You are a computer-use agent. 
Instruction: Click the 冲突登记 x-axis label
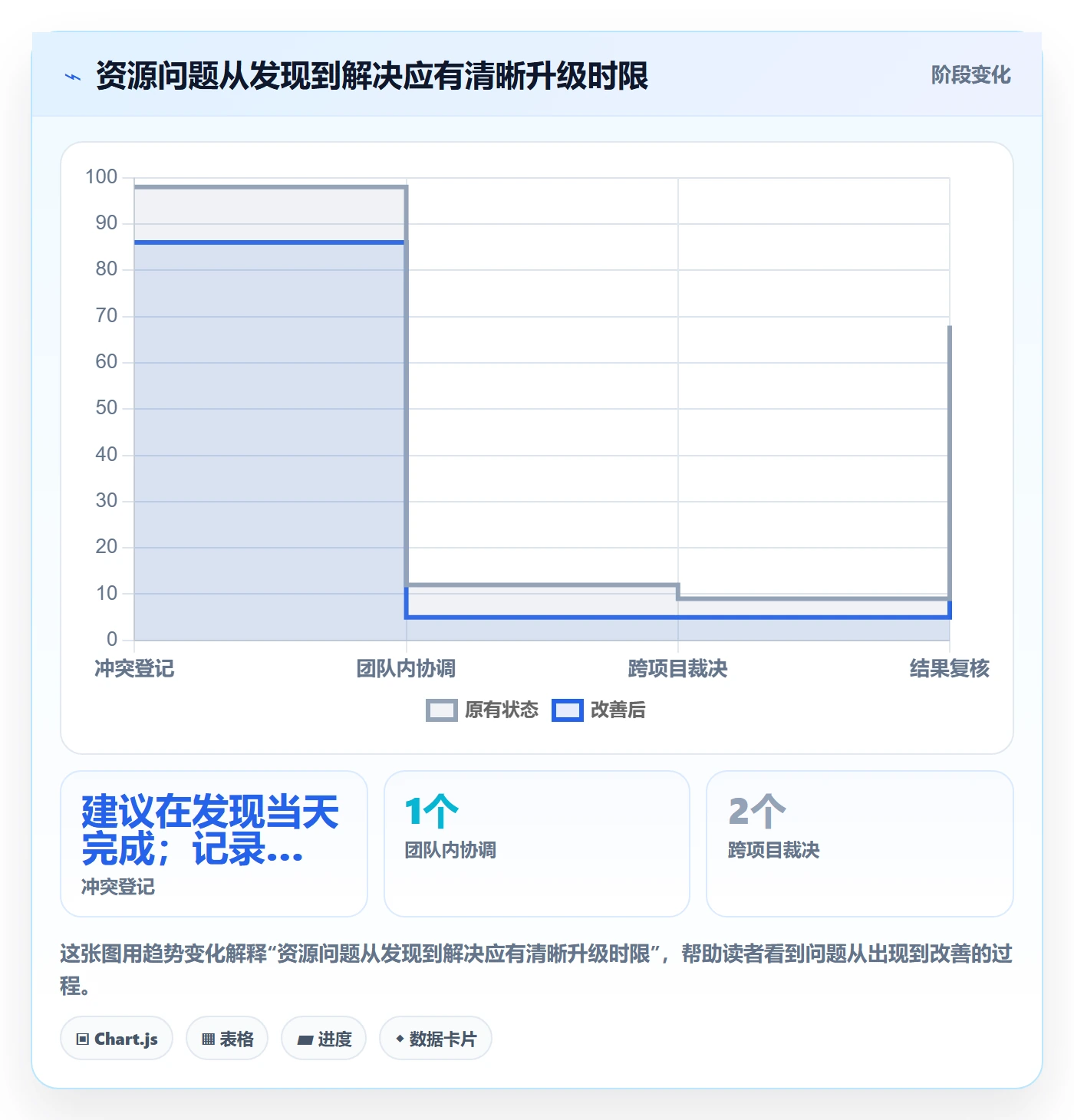[x=134, y=669]
